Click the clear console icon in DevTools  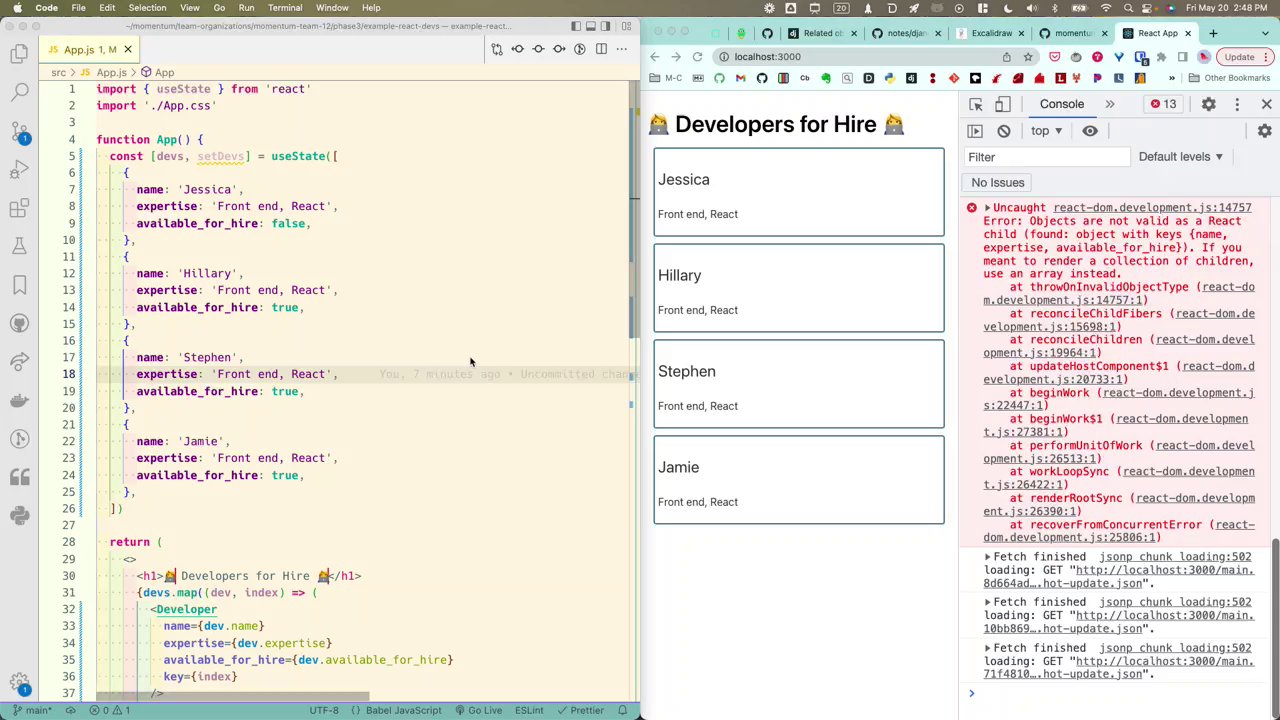click(1004, 131)
